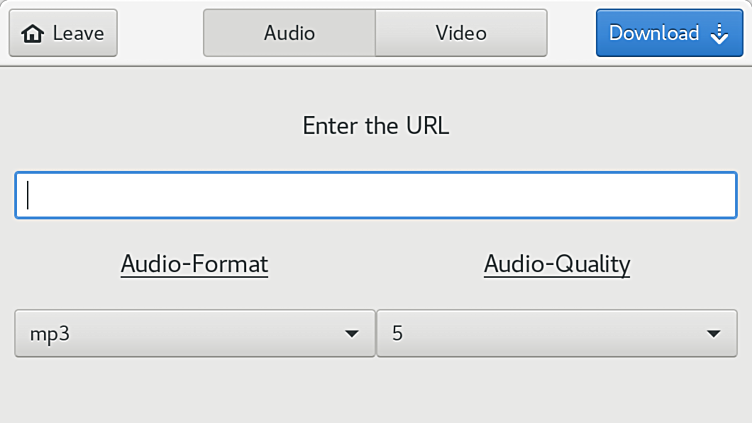The image size is (752, 423).
Task: Click the arrow on the mp3 format combo box
Action: point(351,334)
